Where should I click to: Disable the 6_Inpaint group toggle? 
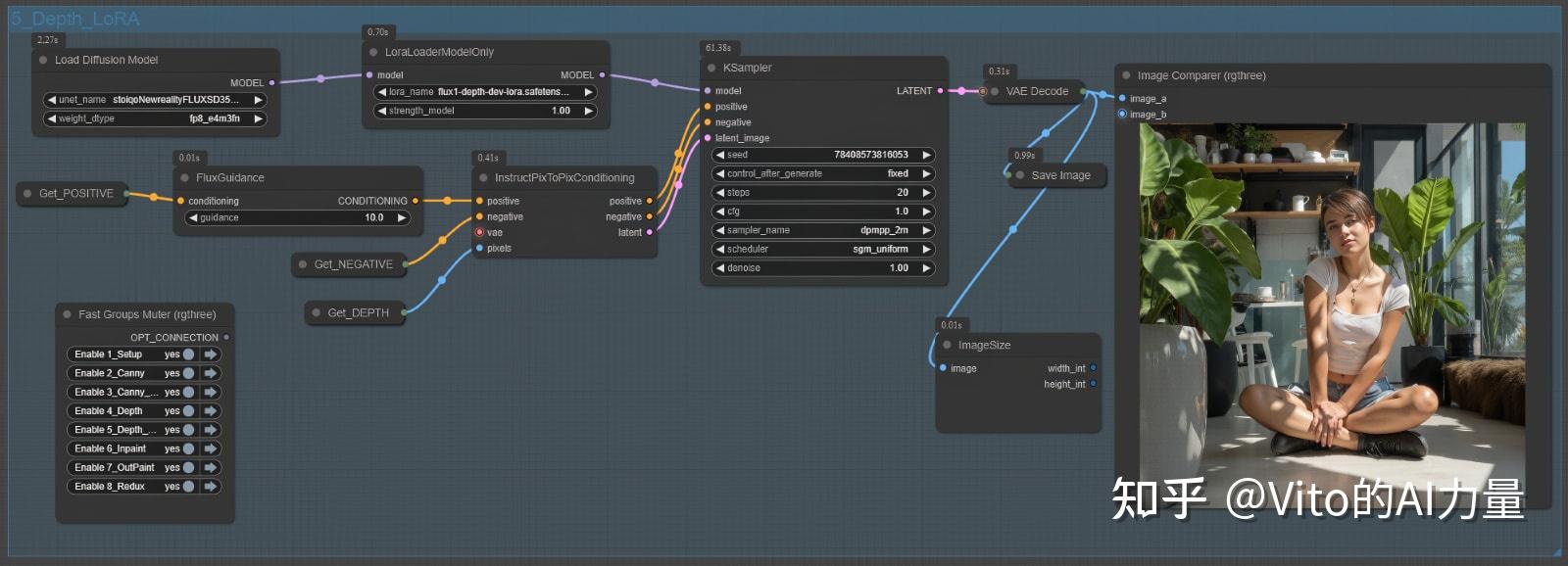pyautogui.click(x=188, y=448)
